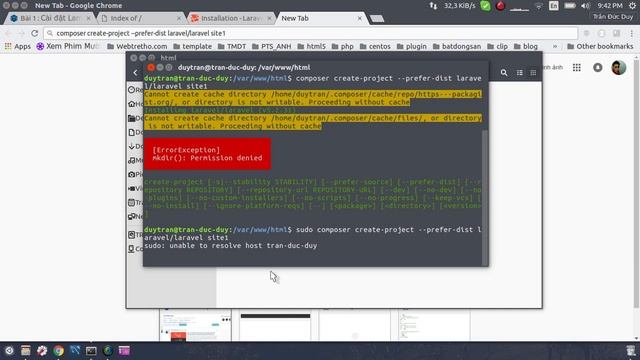
Task: Click the search icon in the file manager
Action: pyautogui.click(x=504, y=73)
